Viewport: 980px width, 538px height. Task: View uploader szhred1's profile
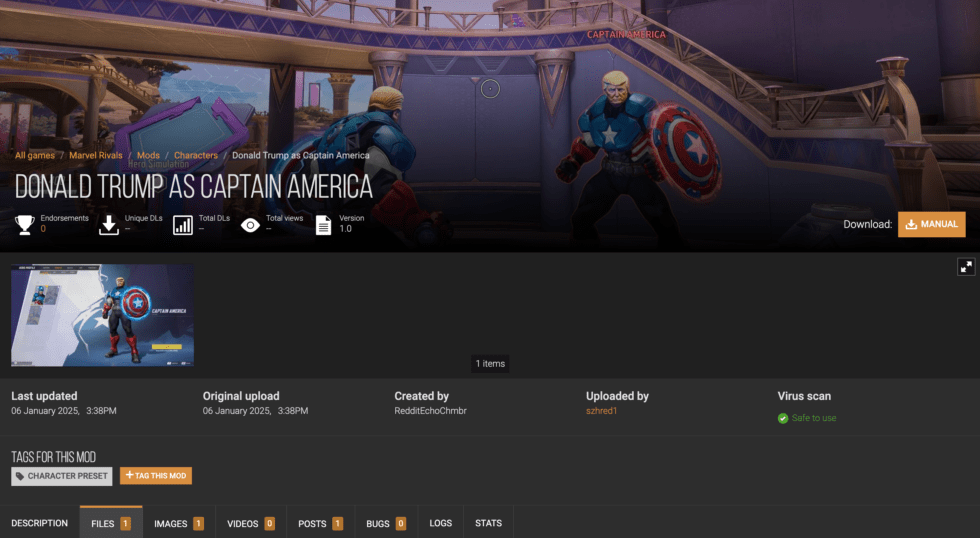point(601,411)
